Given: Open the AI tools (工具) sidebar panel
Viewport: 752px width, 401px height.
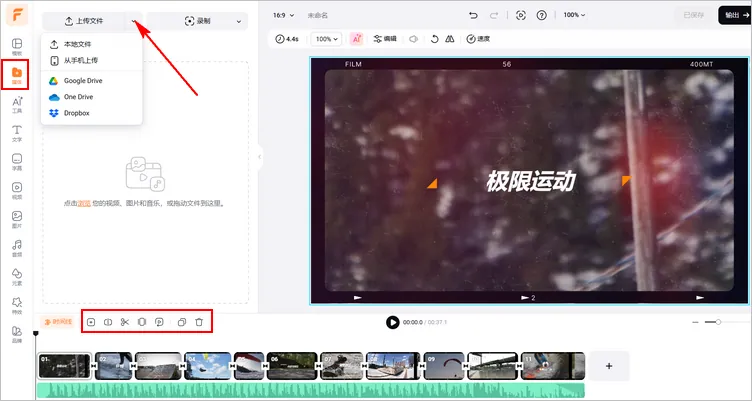Looking at the screenshot, I should pyautogui.click(x=17, y=105).
